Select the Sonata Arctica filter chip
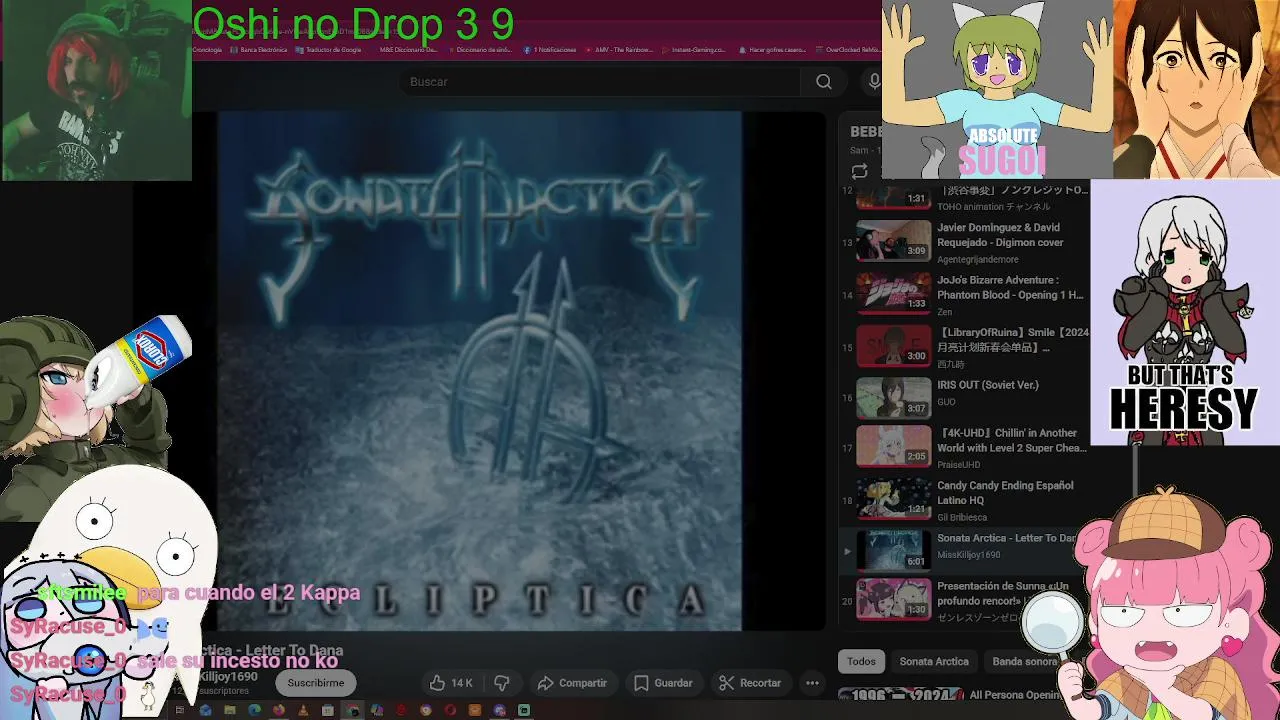 pyautogui.click(x=934, y=661)
